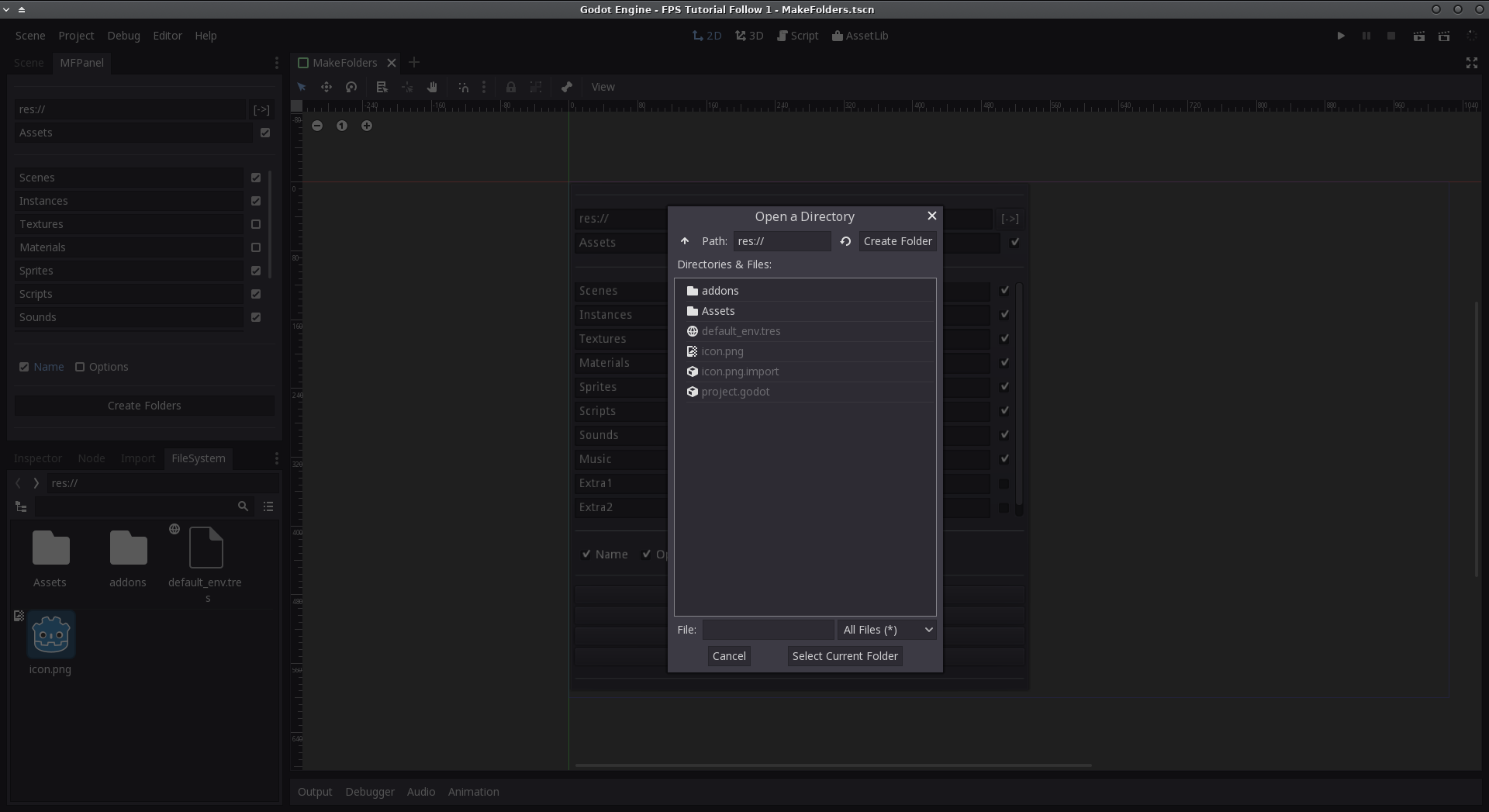The width and height of the screenshot is (1489, 812).
Task: Select the Move Mode tool
Action: coord(326,87)
